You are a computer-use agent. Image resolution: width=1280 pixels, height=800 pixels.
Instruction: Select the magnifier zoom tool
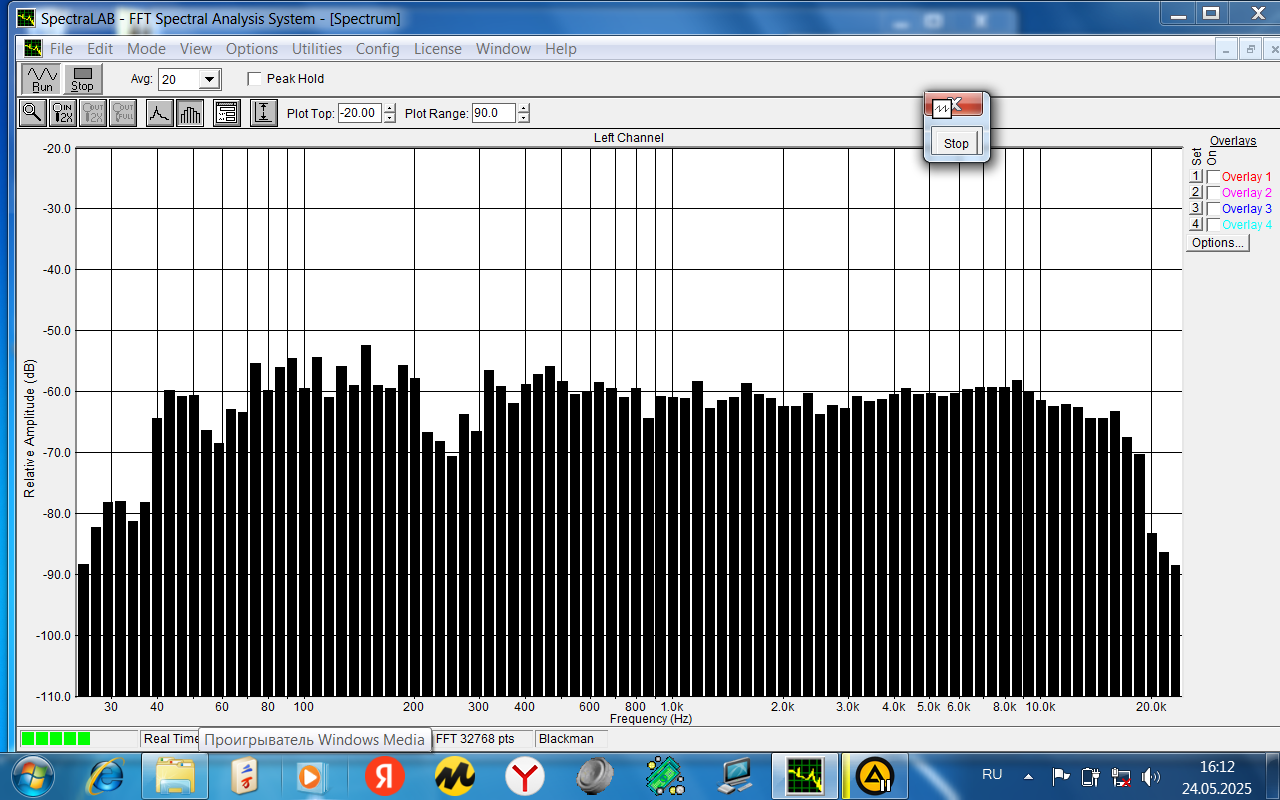pos(33,113)
